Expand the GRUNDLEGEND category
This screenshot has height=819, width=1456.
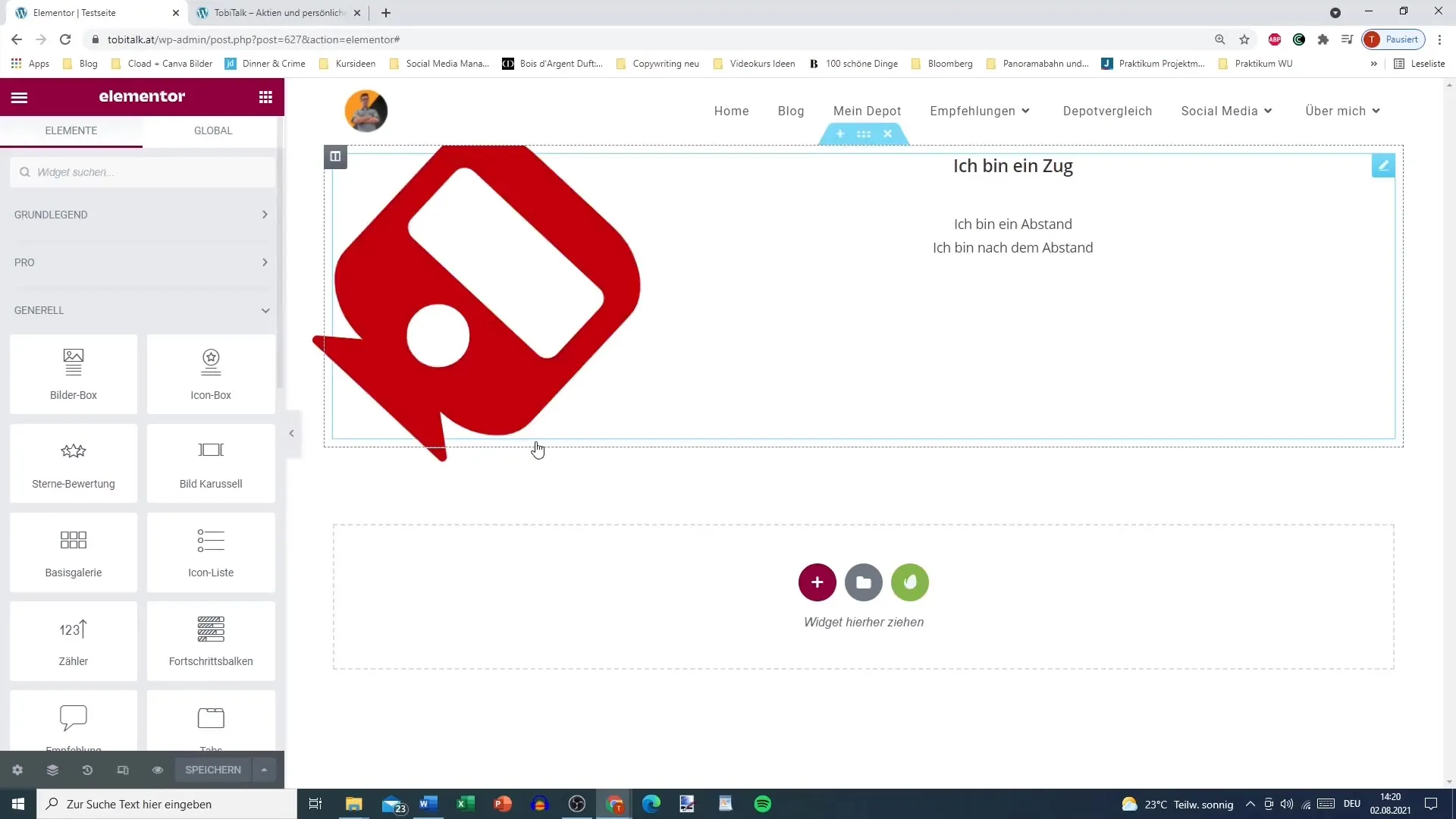[142, 215]
